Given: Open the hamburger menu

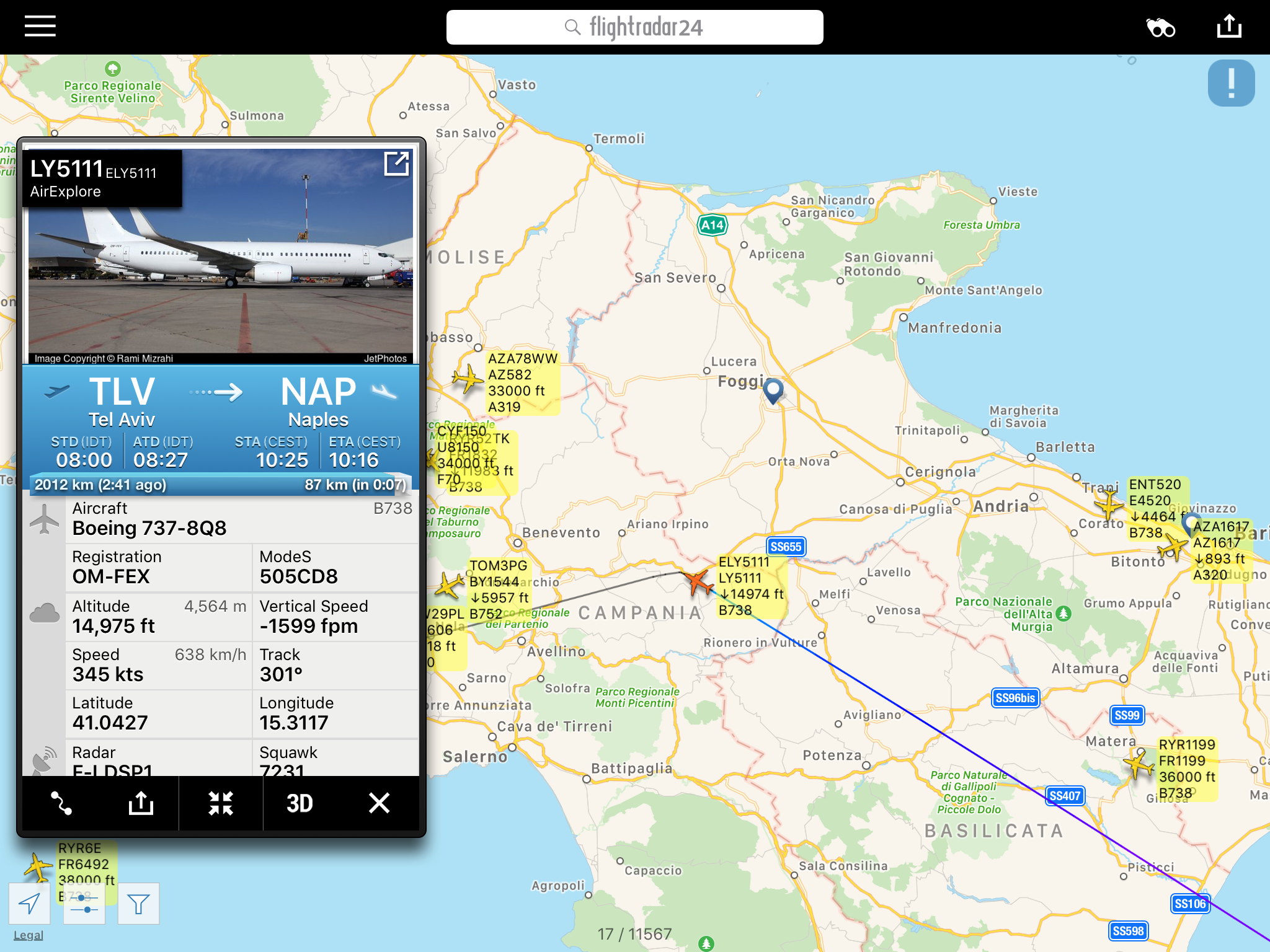Looking at the screenshot, I should tap(40, 27).
